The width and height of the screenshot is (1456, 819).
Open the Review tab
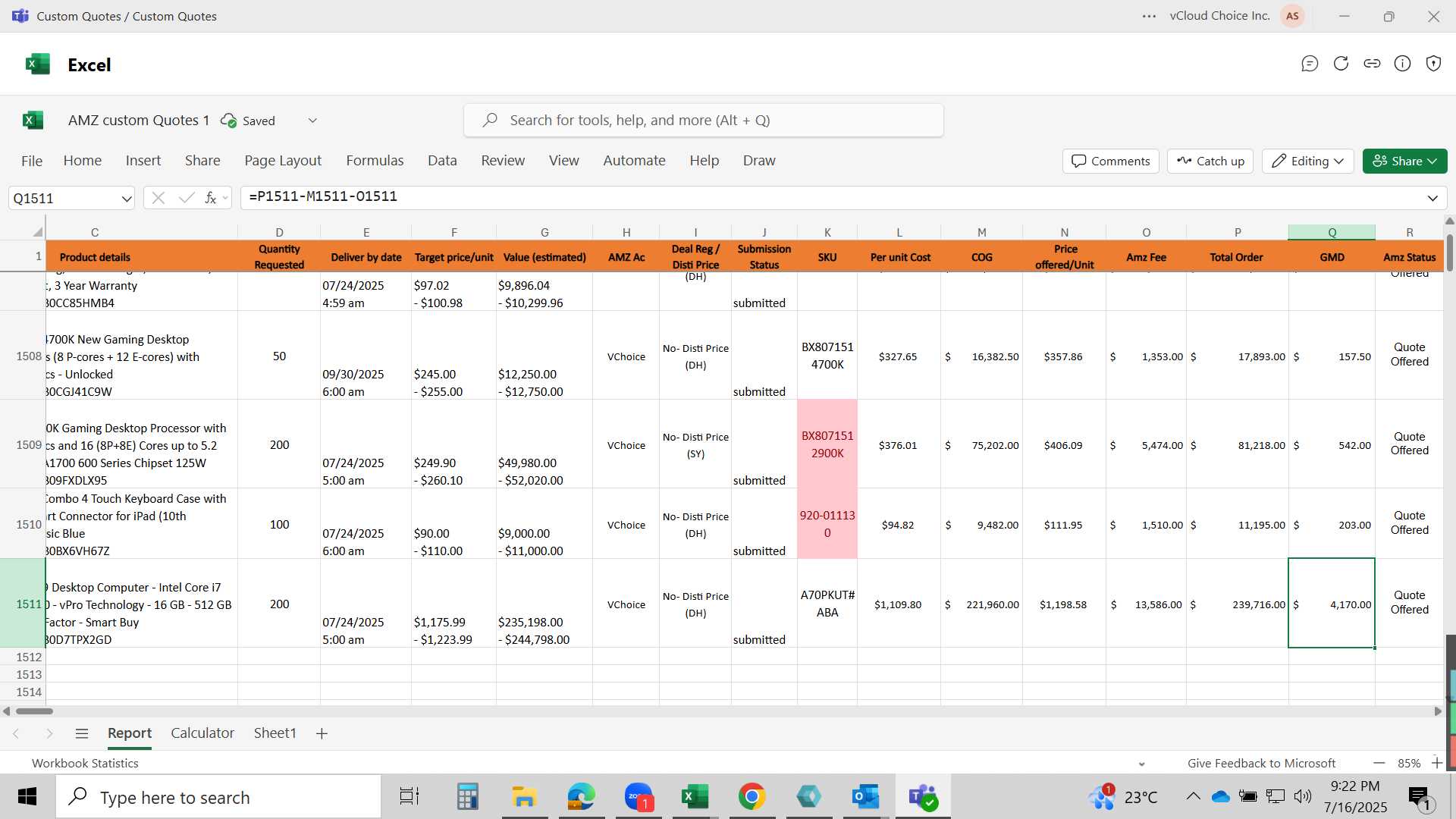click(503, 161)
